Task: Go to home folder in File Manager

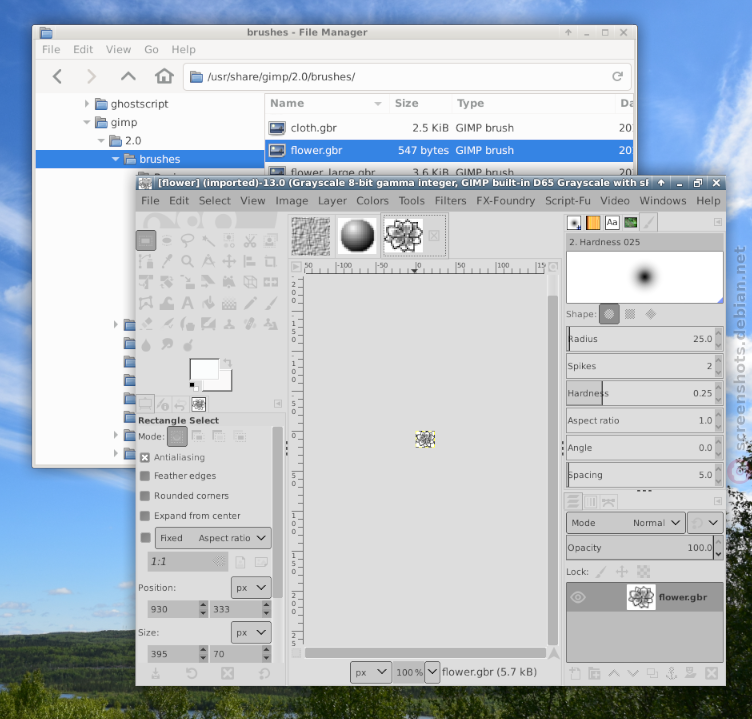Action: point(164,76)
